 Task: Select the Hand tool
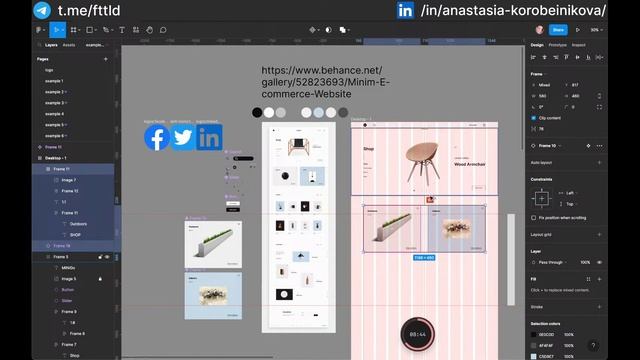coord(149,30)
